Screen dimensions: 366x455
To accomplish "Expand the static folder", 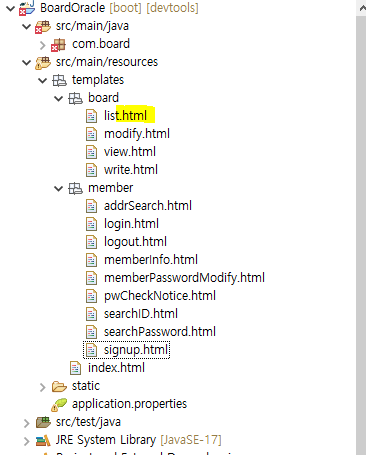I will pyautogui.click(x=43, y=387).
